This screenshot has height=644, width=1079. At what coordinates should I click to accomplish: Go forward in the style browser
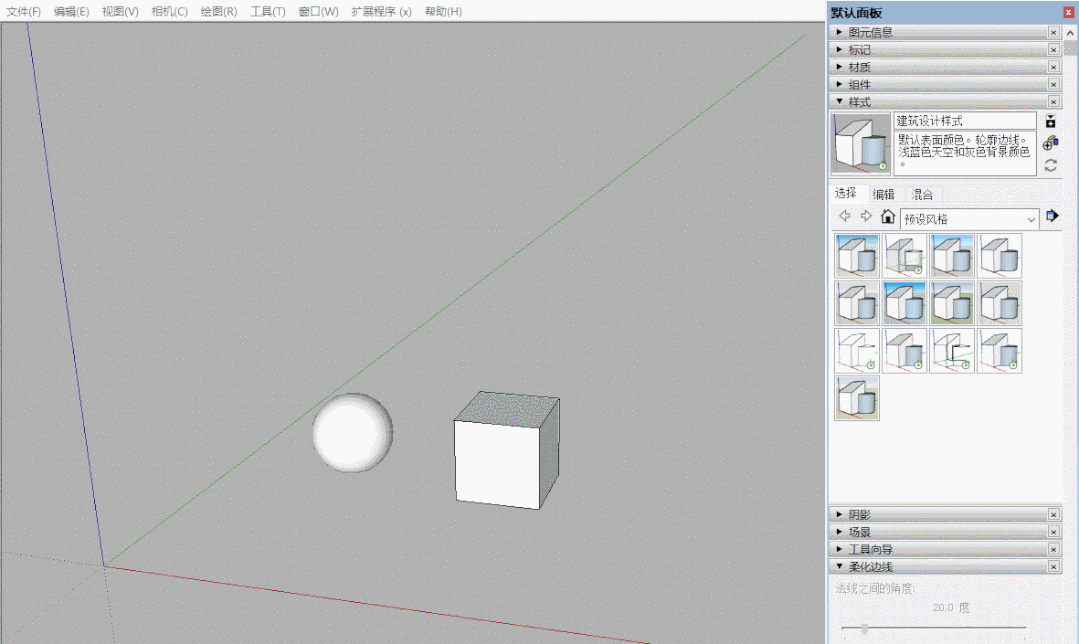(x=866, y=216)
